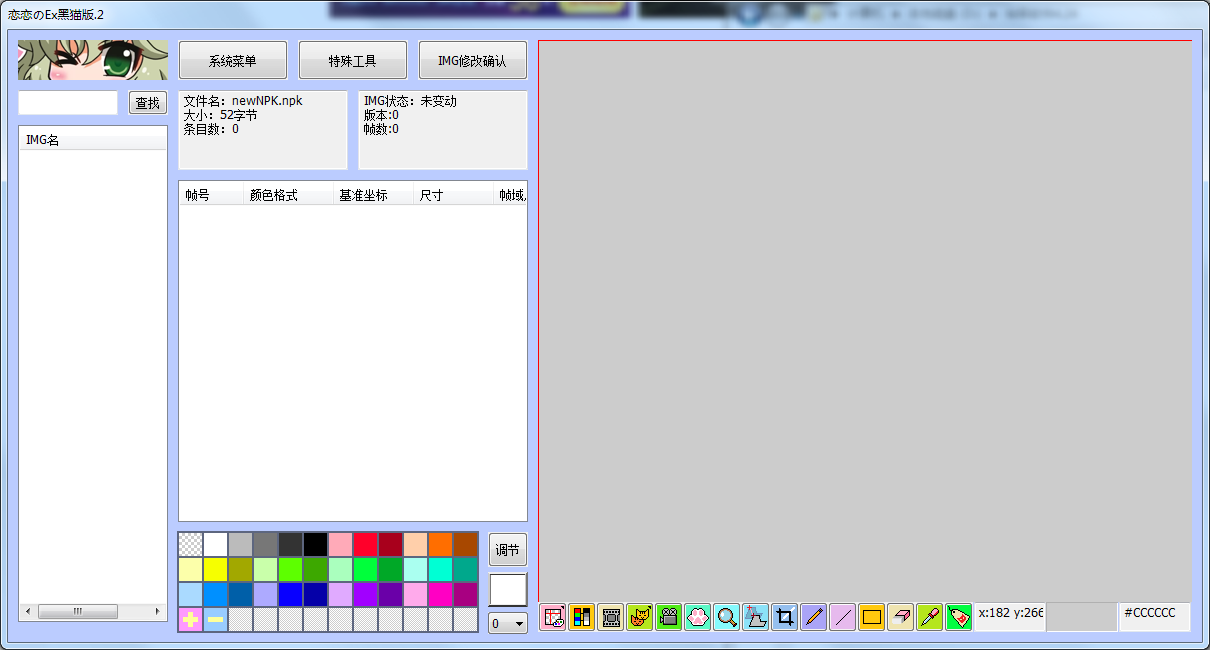Select the crop tool
The height and width of the screenshot is (650, 1210).
point(785,617)
